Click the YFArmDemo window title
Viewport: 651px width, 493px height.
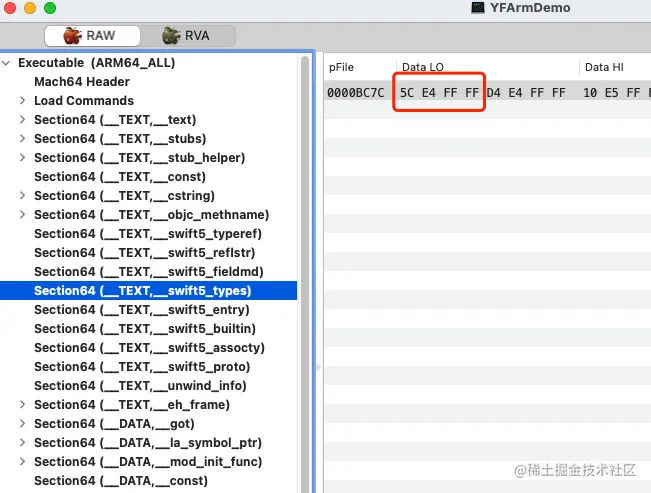pos(530,7)
